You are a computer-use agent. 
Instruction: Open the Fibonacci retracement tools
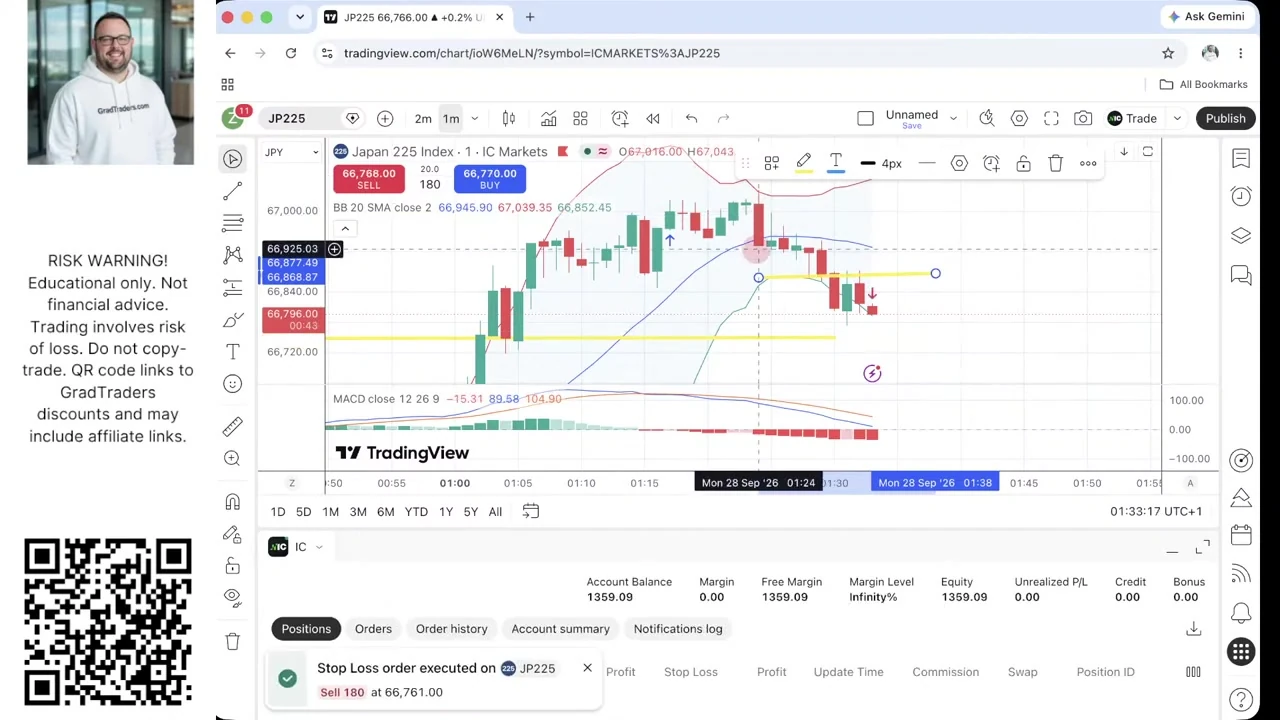(x=233, y=222)
